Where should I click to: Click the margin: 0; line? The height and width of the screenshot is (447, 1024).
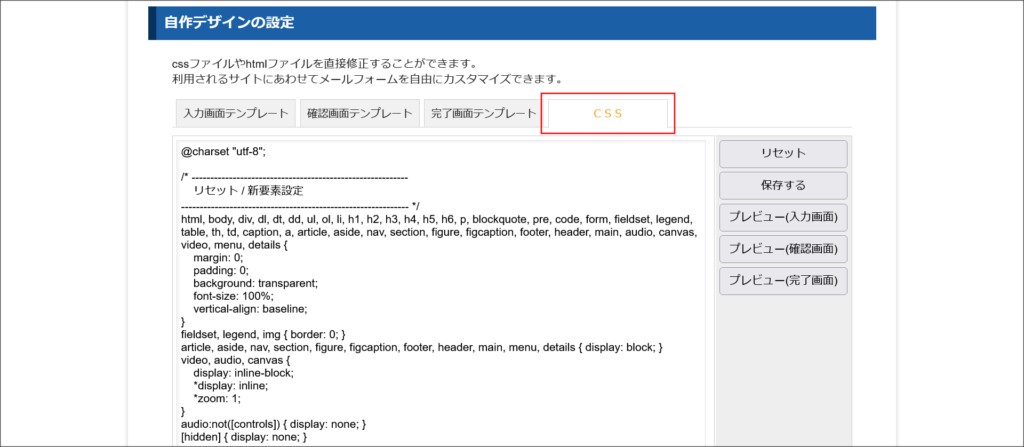[x=217, y=258]
